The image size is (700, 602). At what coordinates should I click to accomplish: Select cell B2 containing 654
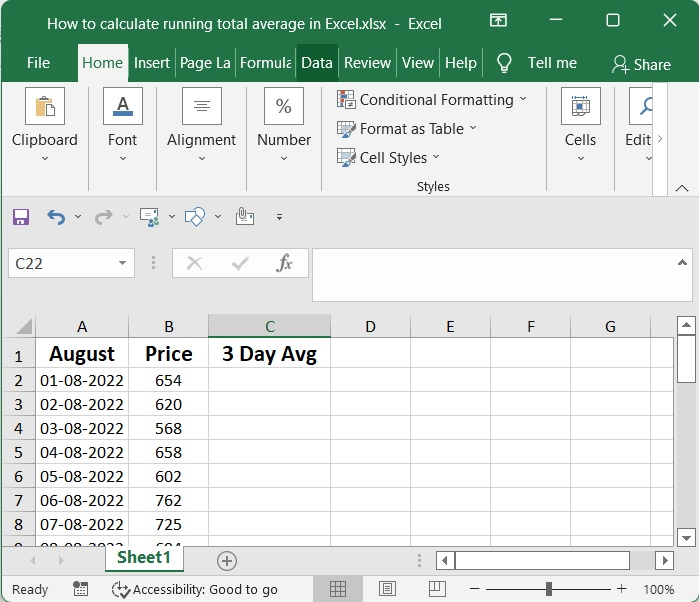tap(168, 380)
